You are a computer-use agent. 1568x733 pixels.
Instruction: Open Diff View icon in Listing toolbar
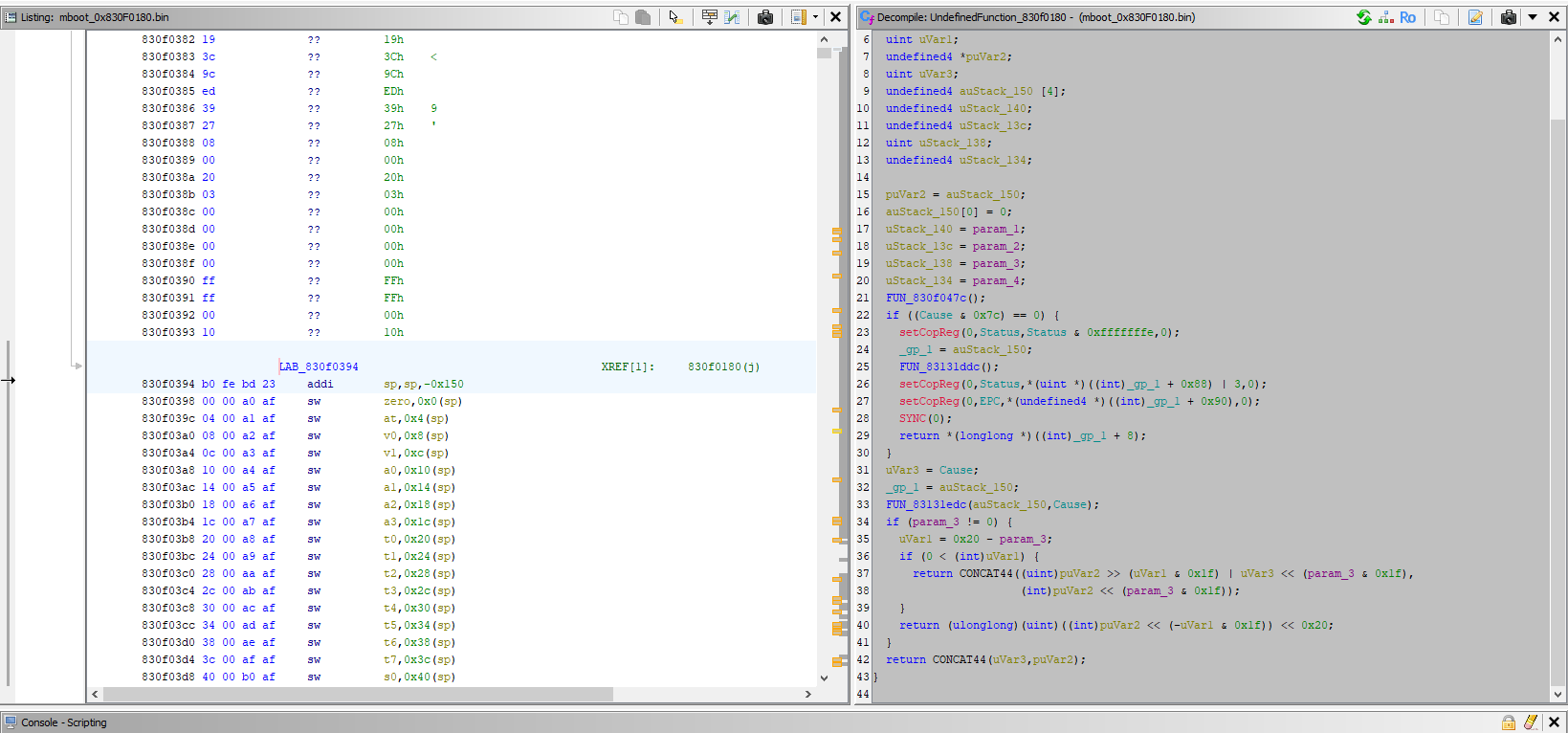(x=732, y=16)
